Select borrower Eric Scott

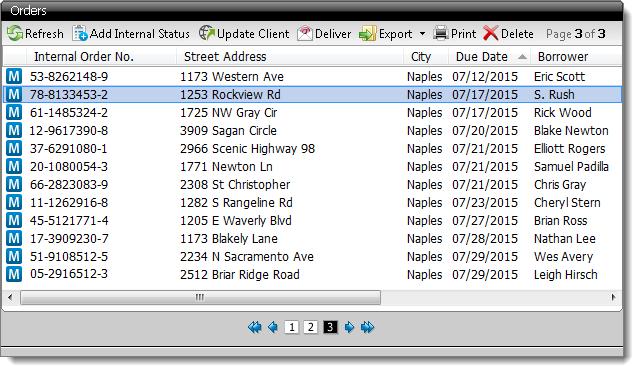560,77
